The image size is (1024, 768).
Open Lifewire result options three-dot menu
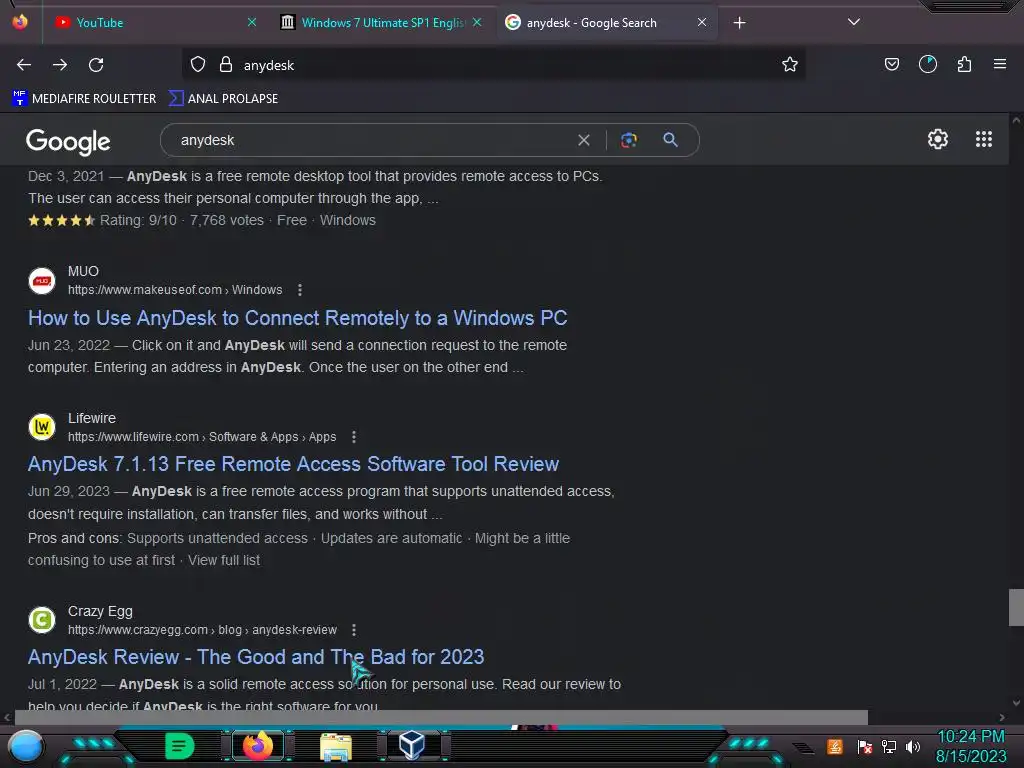(354, 437)
